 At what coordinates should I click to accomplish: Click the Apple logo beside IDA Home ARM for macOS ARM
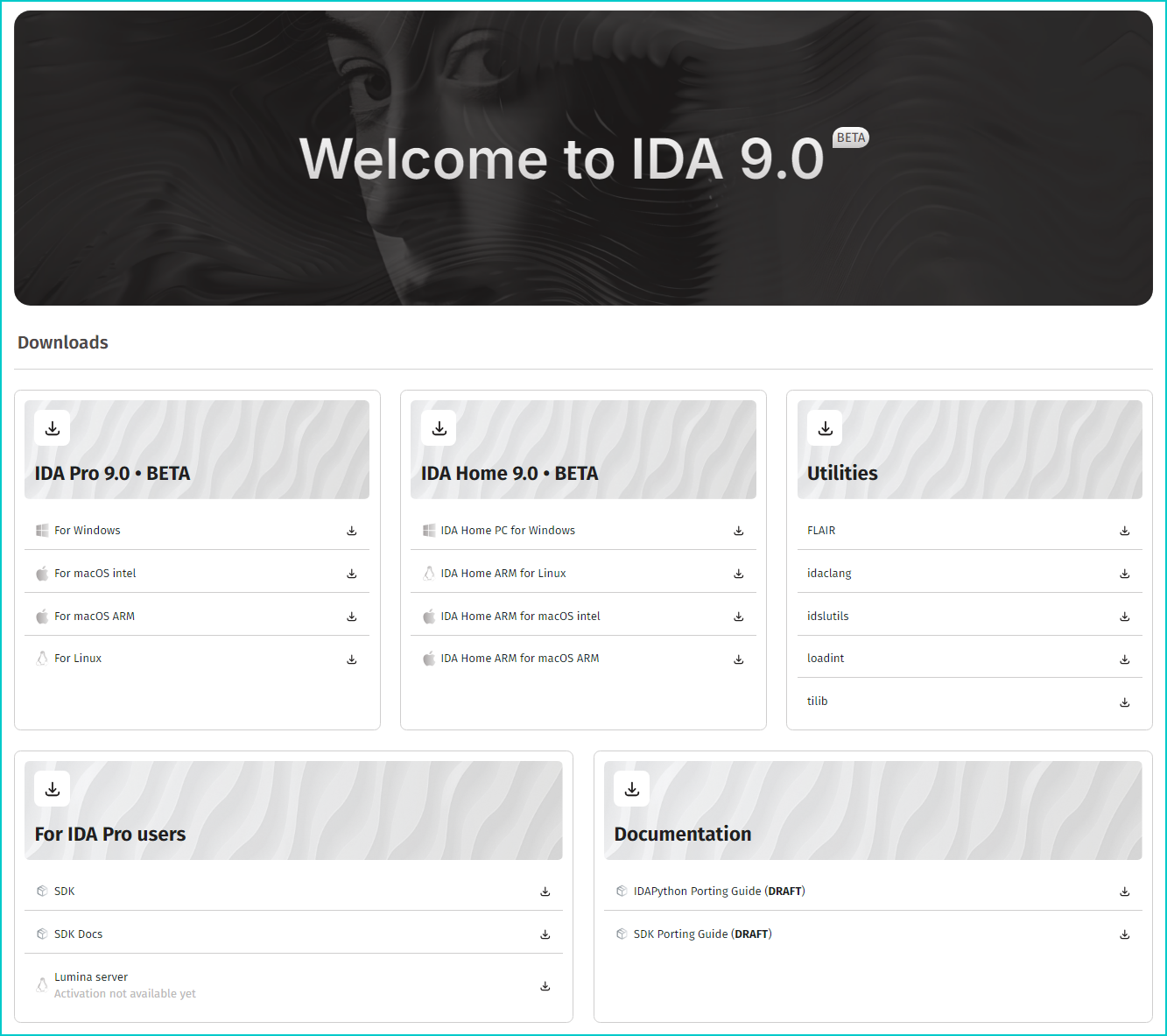pyautogui.click(x=429, y=659)
